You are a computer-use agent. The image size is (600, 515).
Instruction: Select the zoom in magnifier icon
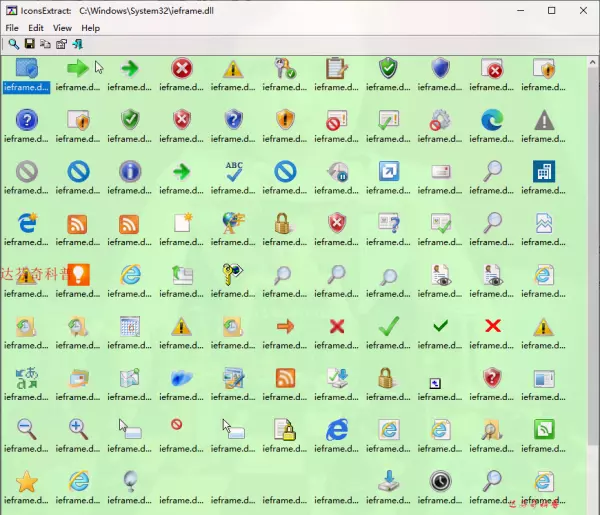pos(78,429)
